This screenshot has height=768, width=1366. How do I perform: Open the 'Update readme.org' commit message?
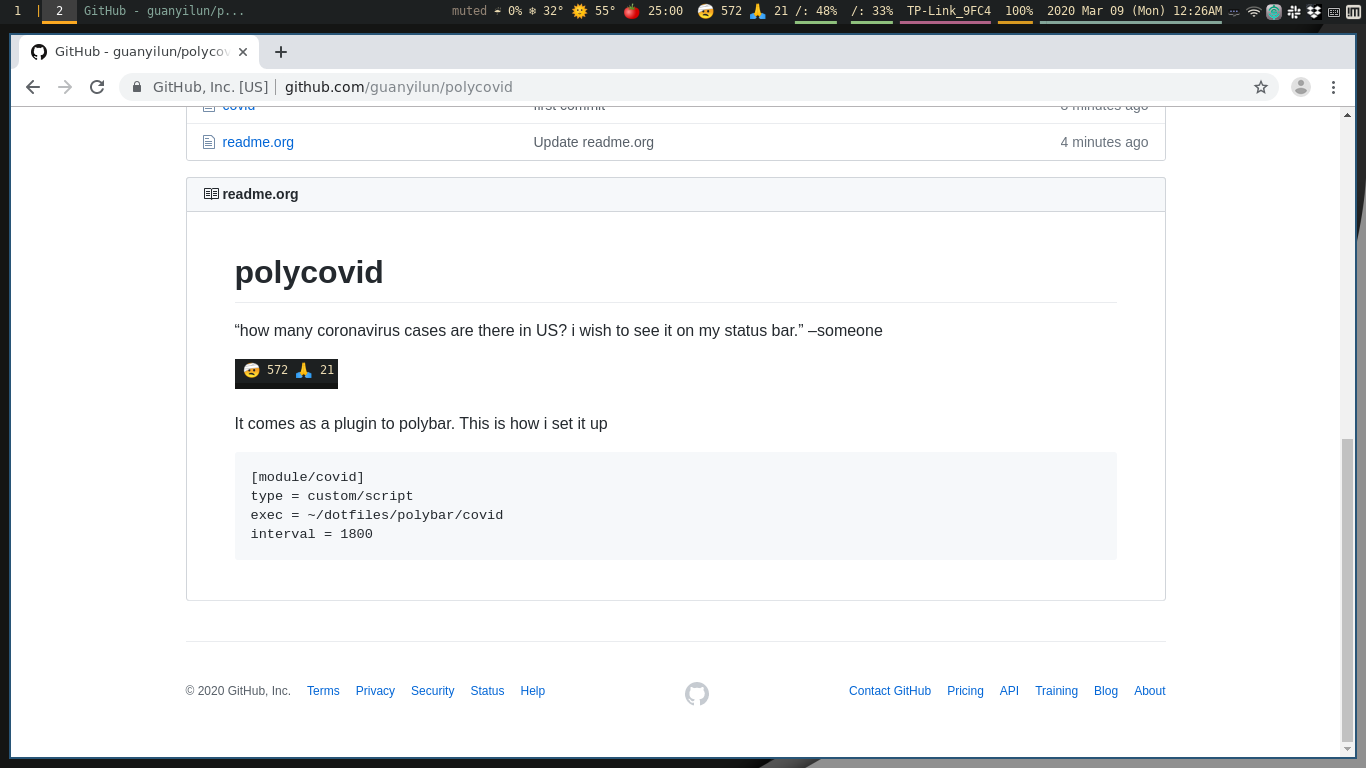point(593,142)
